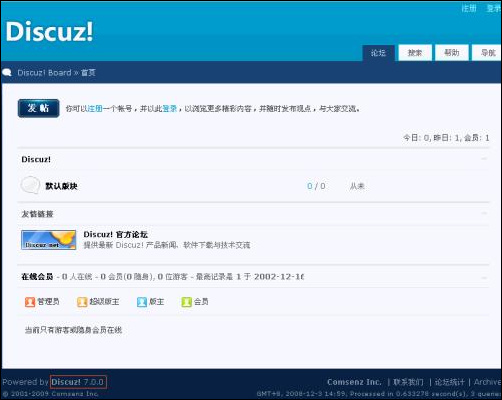Screen dimensions: 502x400
Task: Click the 当前只有游客或隐身会员在线 text
Action: 73,330
